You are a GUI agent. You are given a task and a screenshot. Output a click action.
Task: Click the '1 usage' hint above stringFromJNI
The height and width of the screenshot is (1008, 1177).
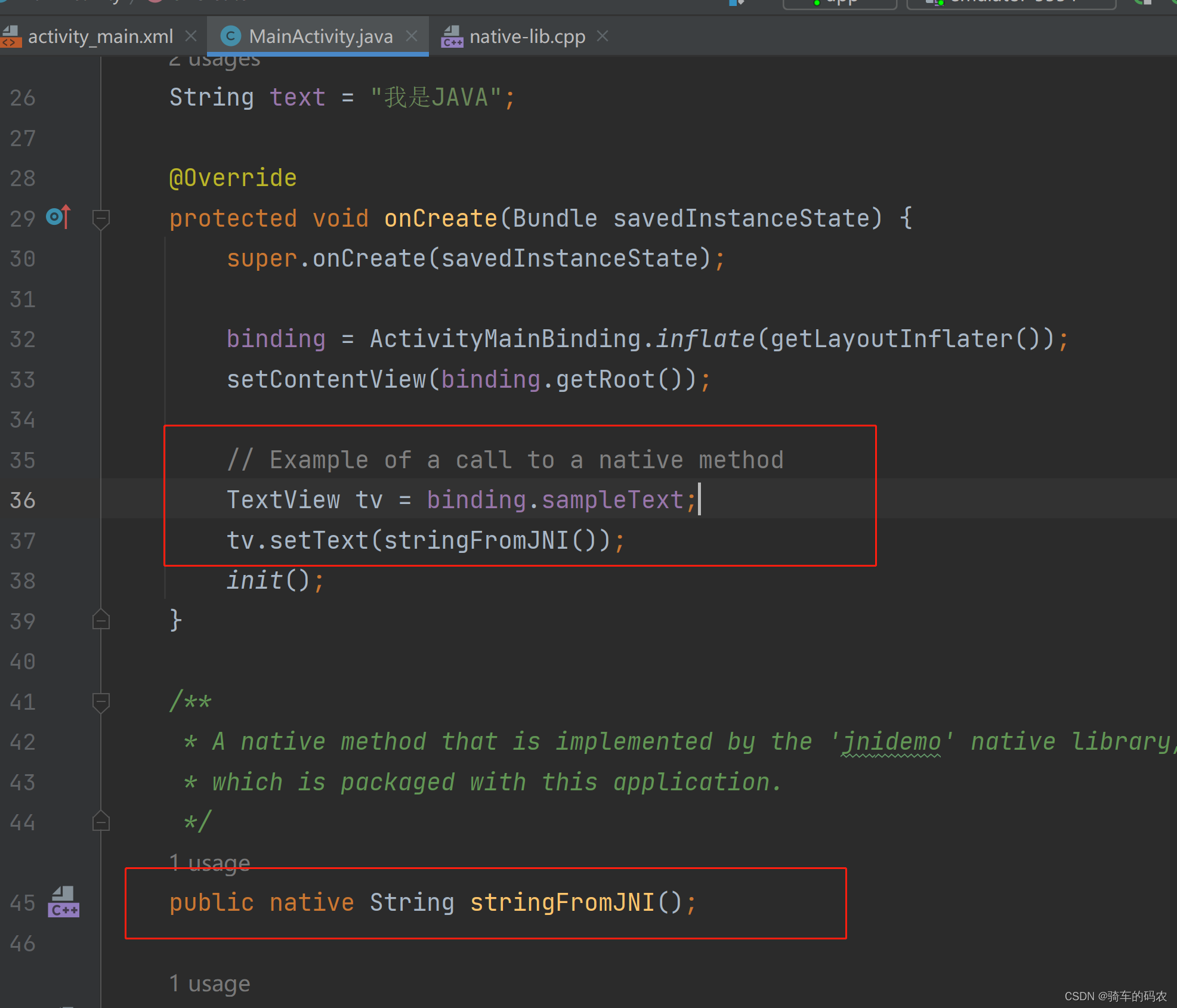tap(209, 863)
